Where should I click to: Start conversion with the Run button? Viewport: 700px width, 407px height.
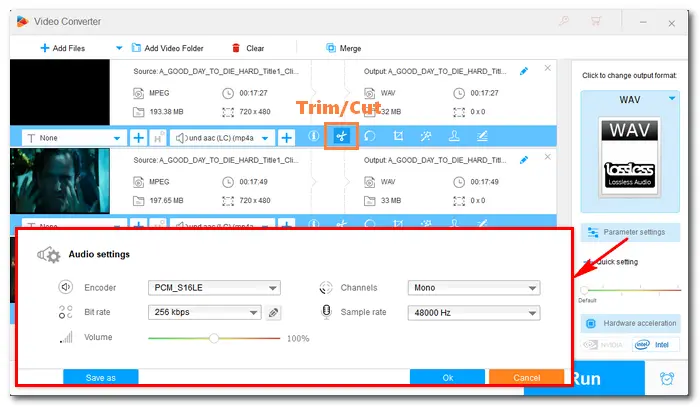pos(608,378)
